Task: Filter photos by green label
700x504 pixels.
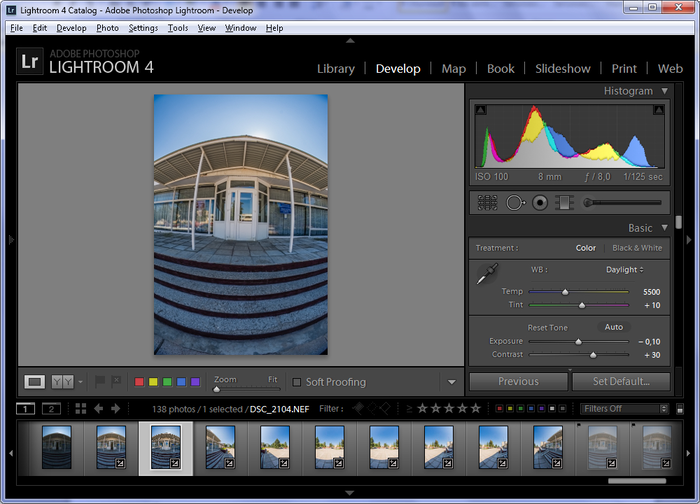Action: [x=521, y=408]
